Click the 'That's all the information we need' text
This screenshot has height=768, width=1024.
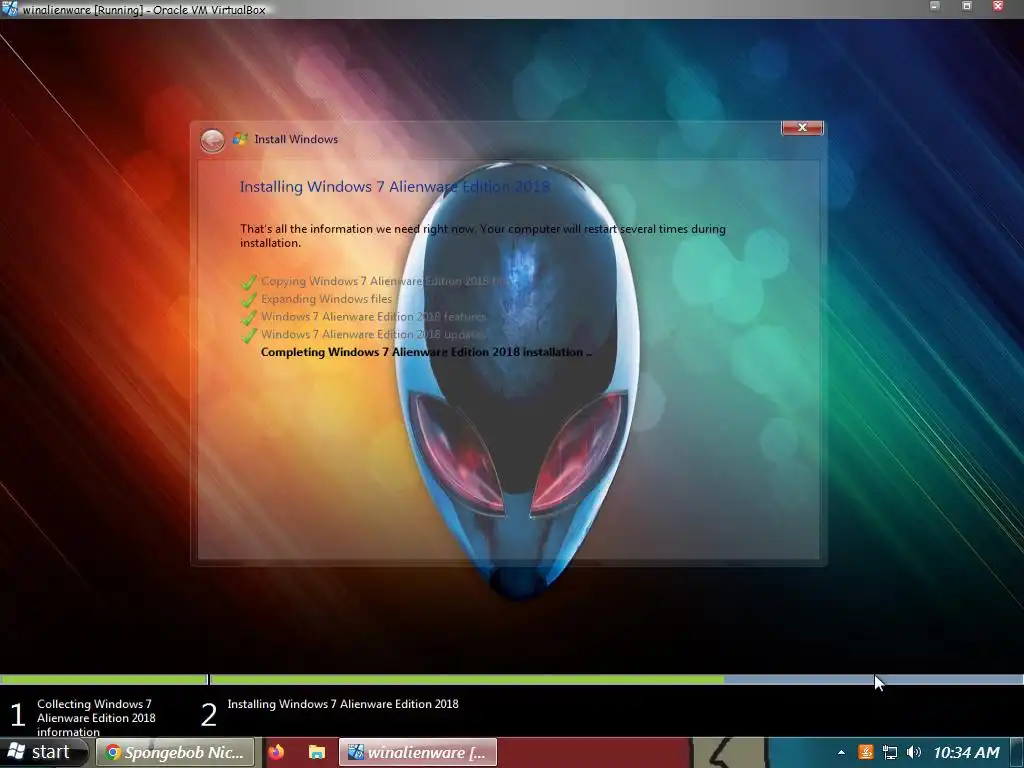coord(483,236)
